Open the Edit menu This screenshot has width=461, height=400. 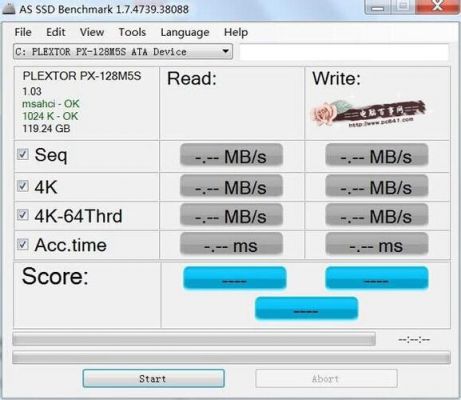click(56, 32)
